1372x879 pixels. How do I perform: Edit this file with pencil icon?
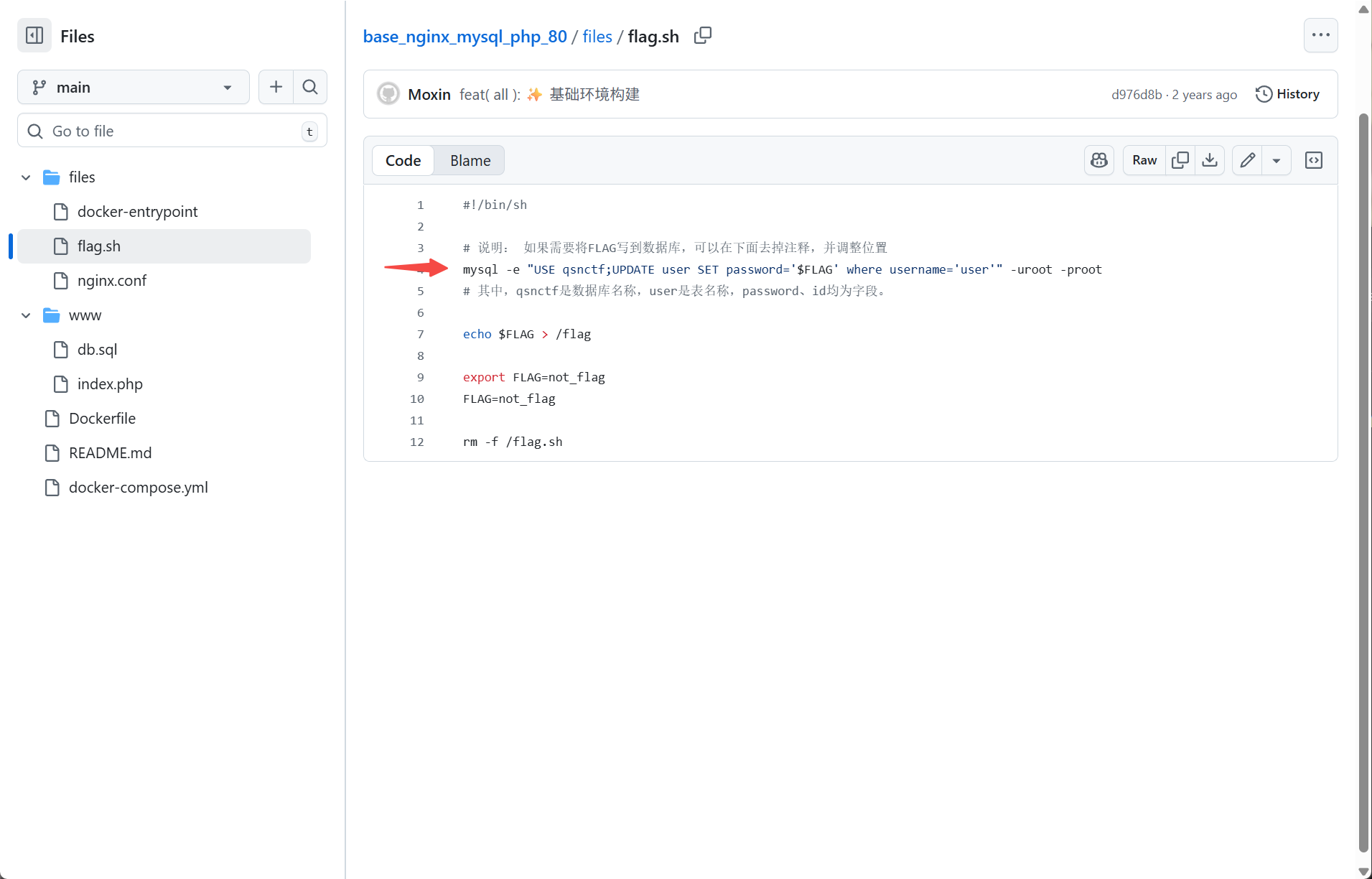tap(1248, 160)
